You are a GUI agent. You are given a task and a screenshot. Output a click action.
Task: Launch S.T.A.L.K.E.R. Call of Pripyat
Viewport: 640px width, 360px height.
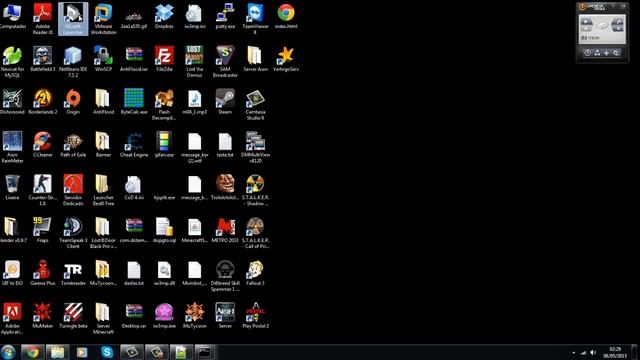click(x=256, y=233)
